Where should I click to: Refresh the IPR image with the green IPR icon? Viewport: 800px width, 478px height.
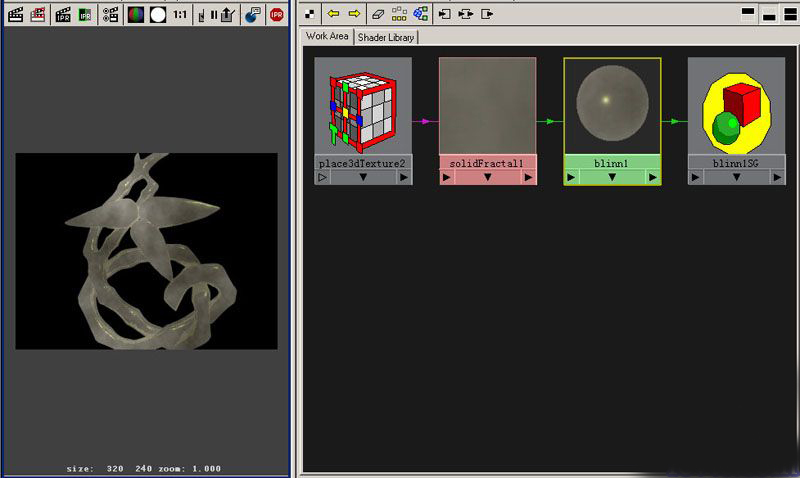(x=85, y=15)
